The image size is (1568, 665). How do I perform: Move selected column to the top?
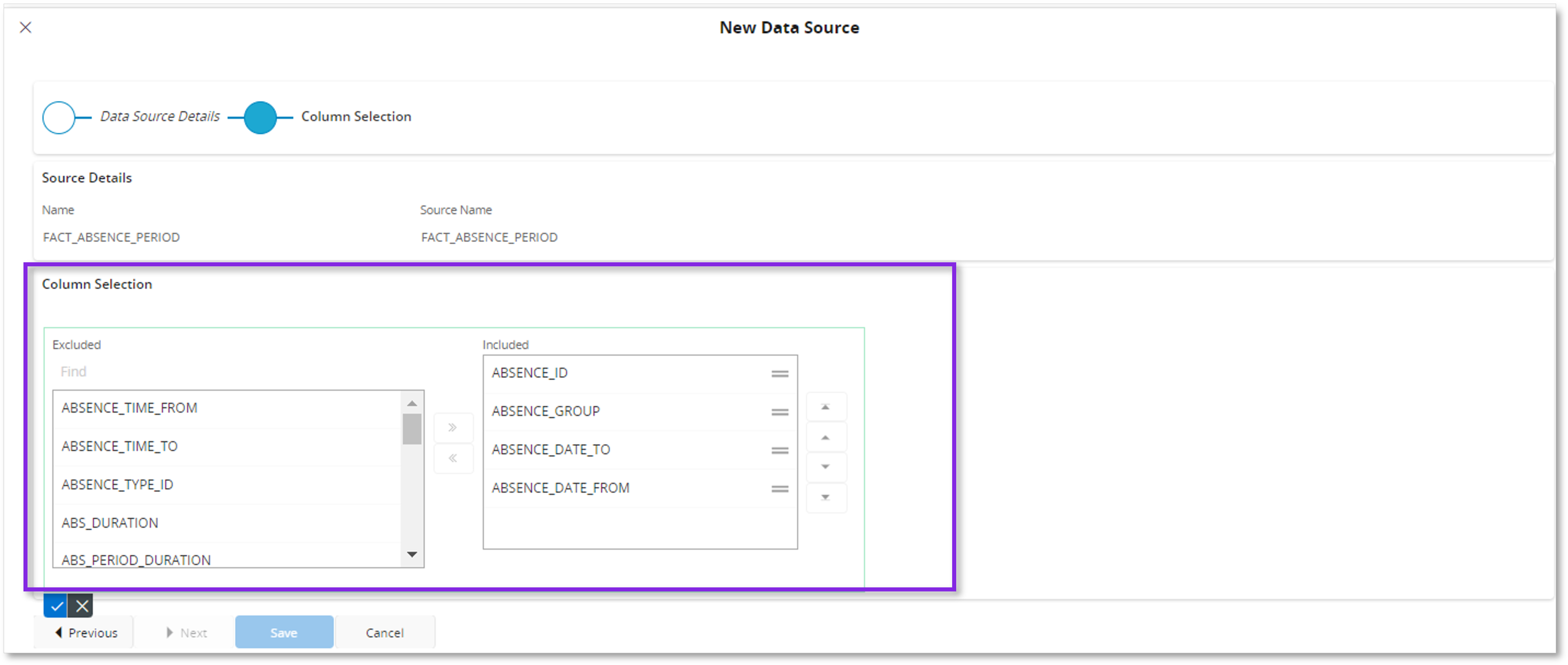[x=826, y=406]
